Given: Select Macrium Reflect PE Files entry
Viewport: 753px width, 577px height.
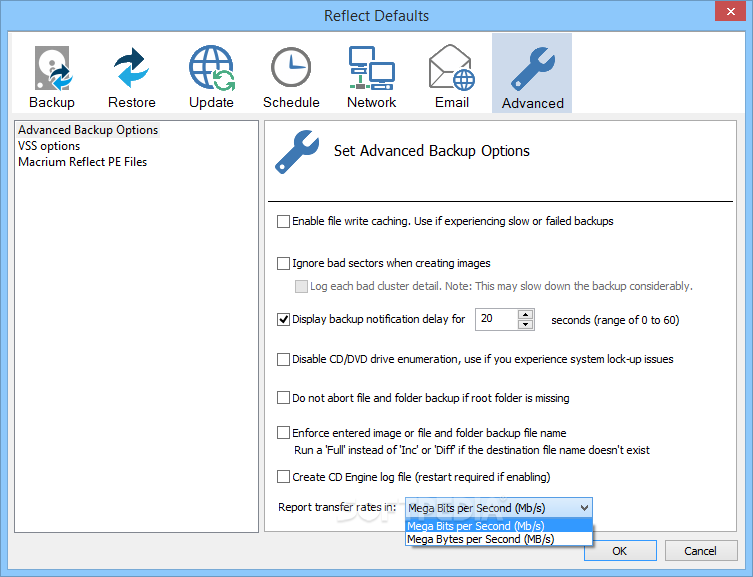Looking at the screenshot, I should [83, 162].
